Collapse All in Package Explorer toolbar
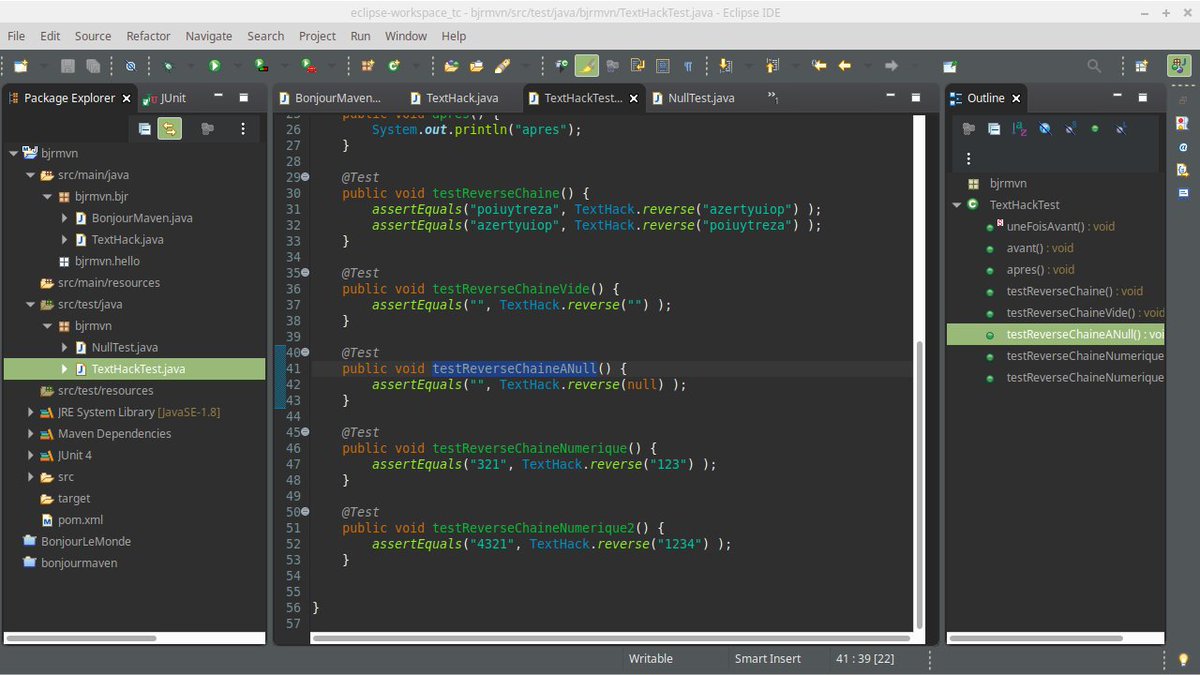Viewport: 1200px width, 675px height. point(145,128)
